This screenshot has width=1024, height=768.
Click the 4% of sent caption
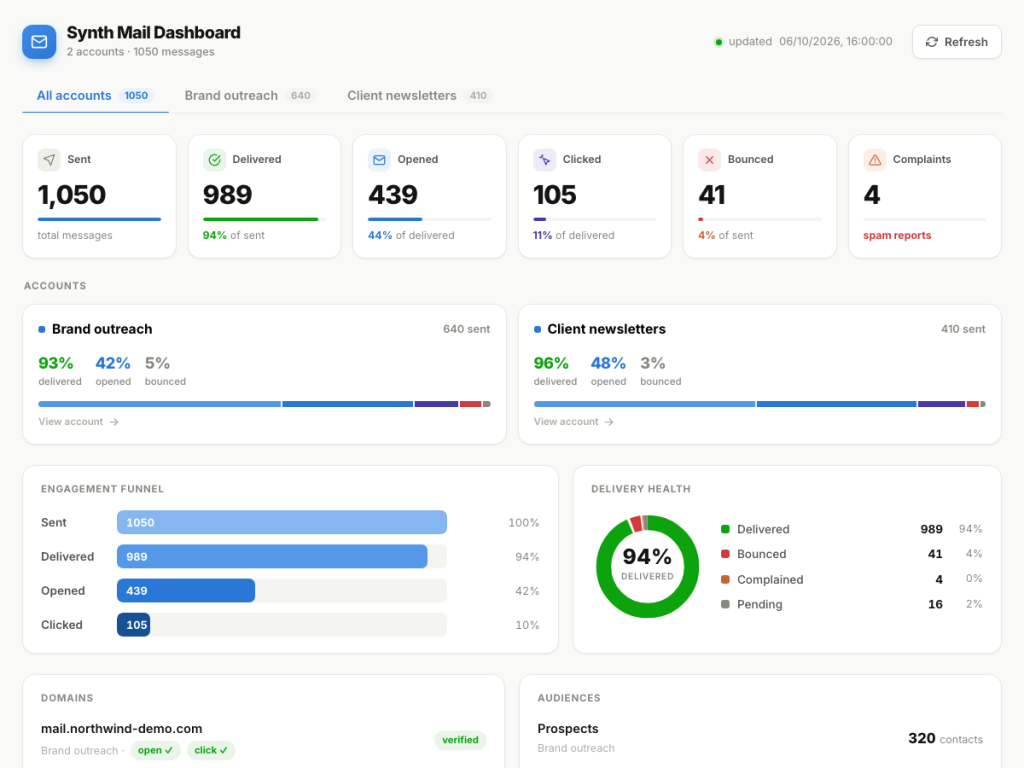click(725, 235)
